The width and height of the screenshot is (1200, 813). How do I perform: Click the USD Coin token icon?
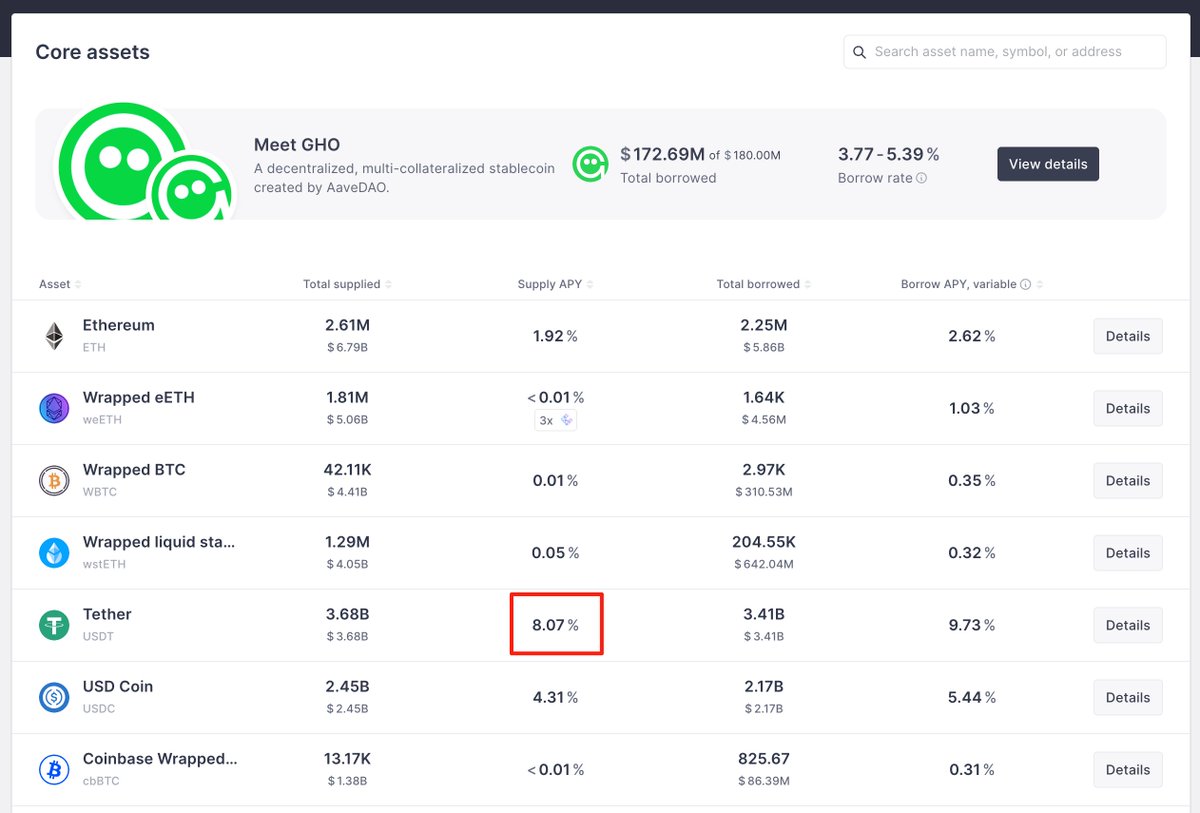pyautogui.click(x=54, y=697)
